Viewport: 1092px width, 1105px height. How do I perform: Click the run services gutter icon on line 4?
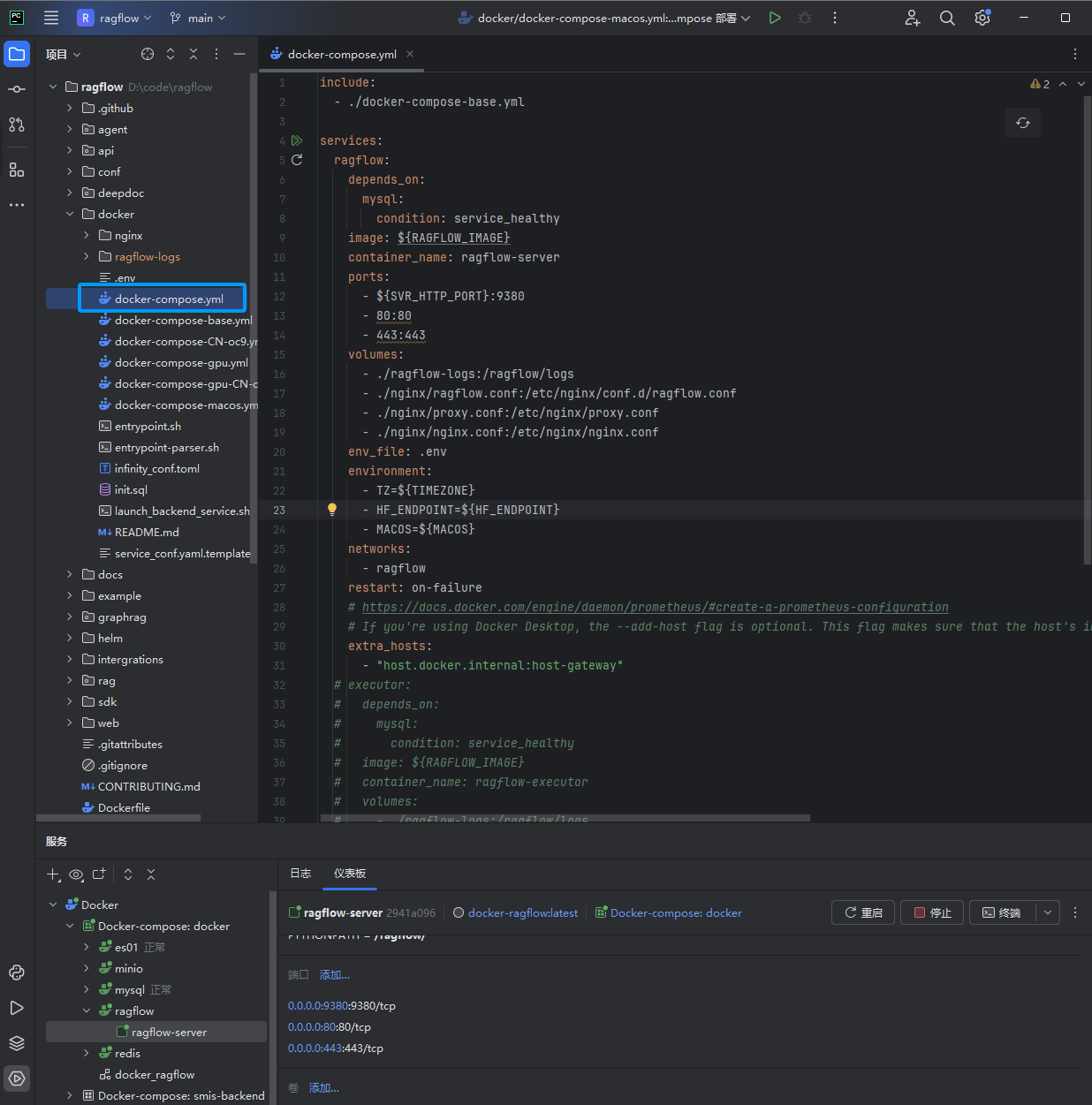pos(297,140)
